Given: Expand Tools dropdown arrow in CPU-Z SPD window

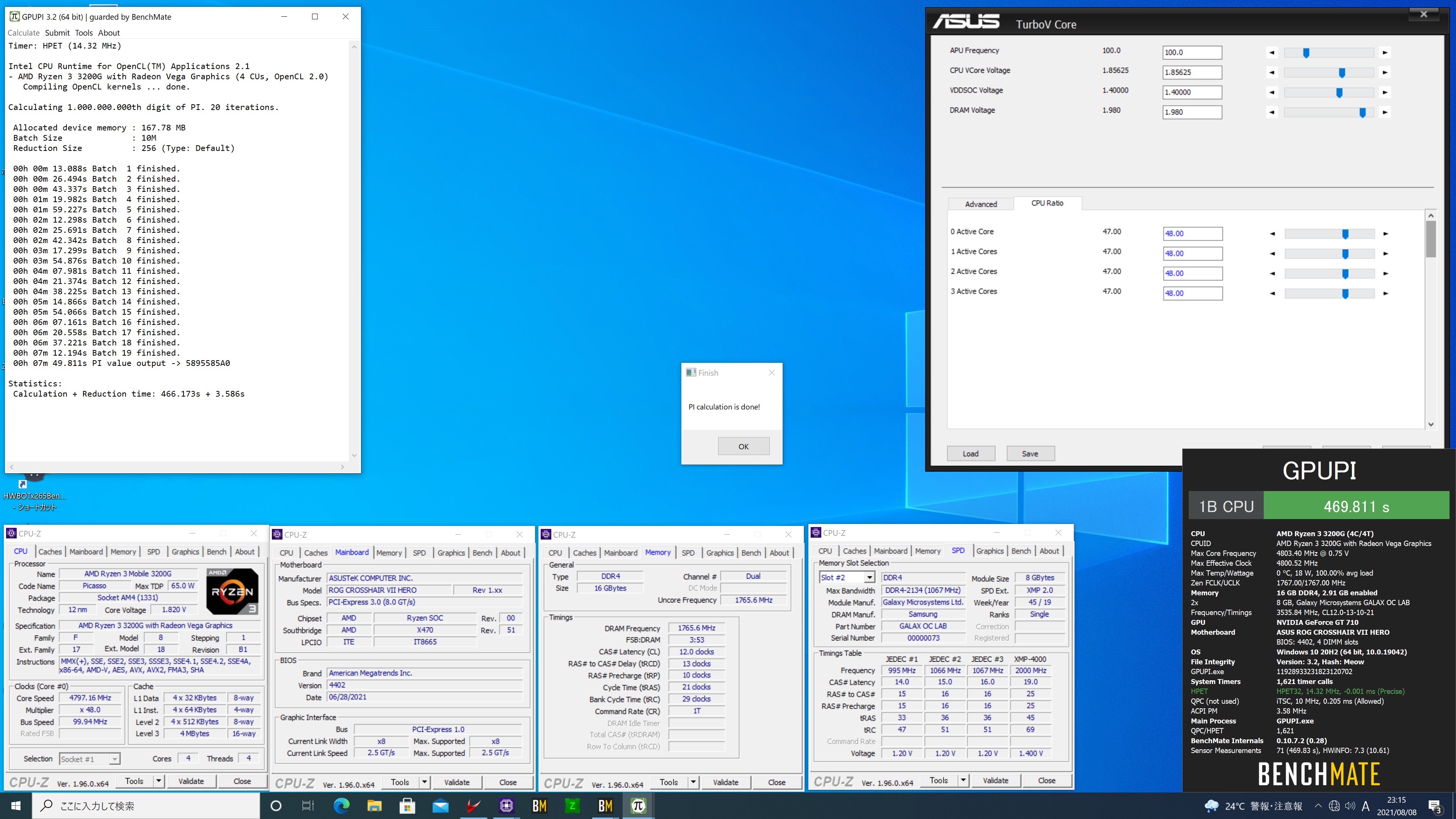Looking at the screenshot, I should (x=964, y=781).
